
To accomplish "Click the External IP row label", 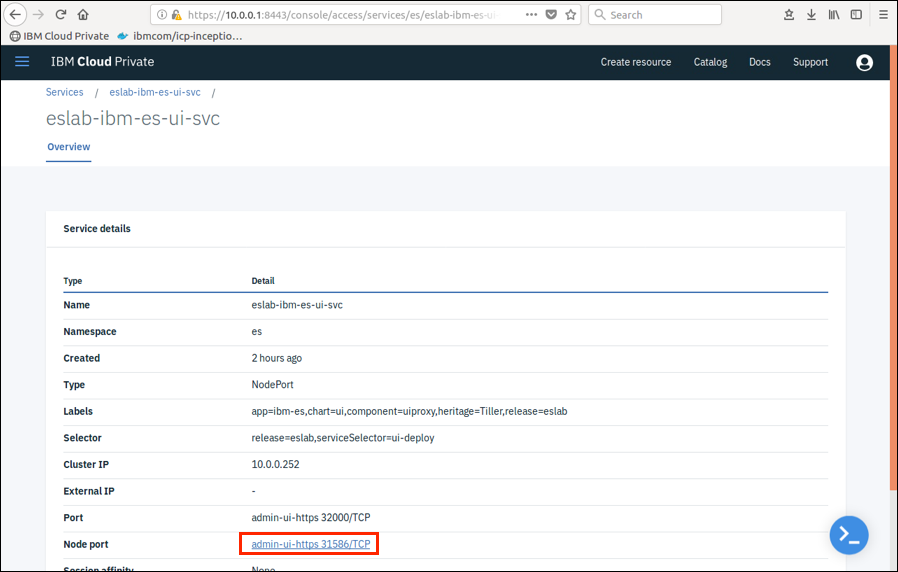I will pos(89,491).
